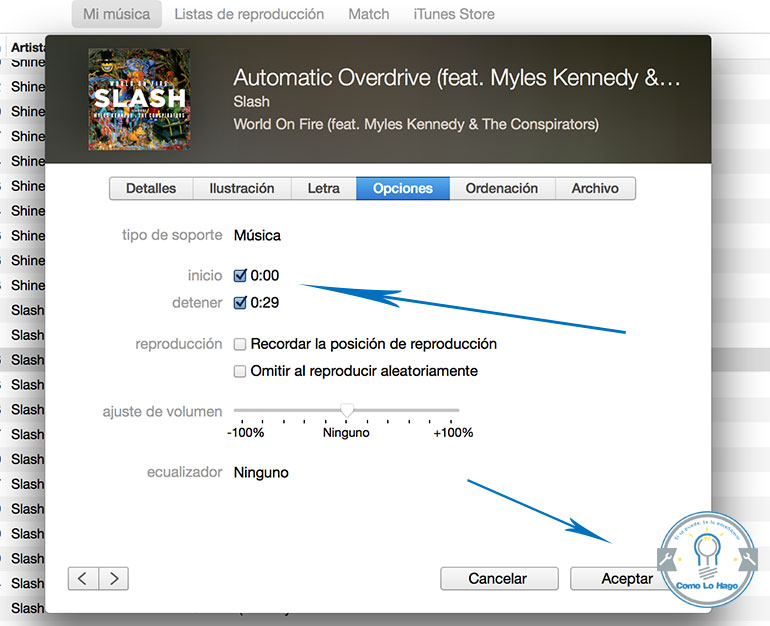This screenshot has height=626, width=770.
Task: Confirm with the Aceptar button
Action: 627,578
